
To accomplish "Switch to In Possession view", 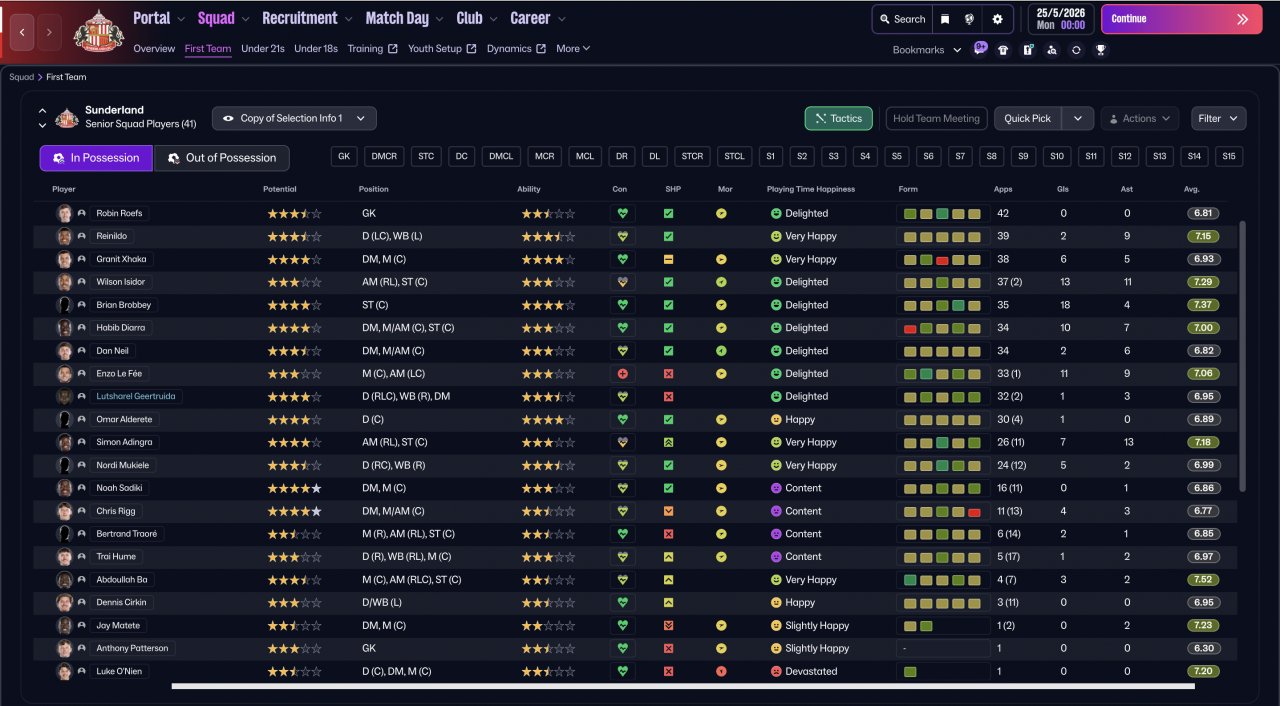I will [x=96, y=158].
